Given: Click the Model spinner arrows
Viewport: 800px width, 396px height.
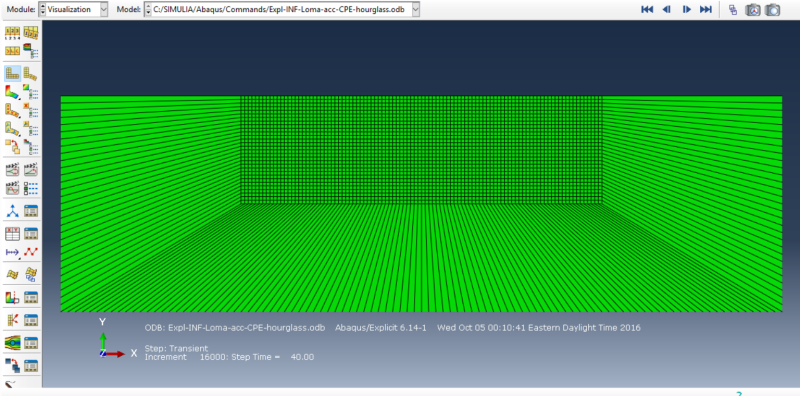Looking at the screenshot, I should click(x=148, y=9).
